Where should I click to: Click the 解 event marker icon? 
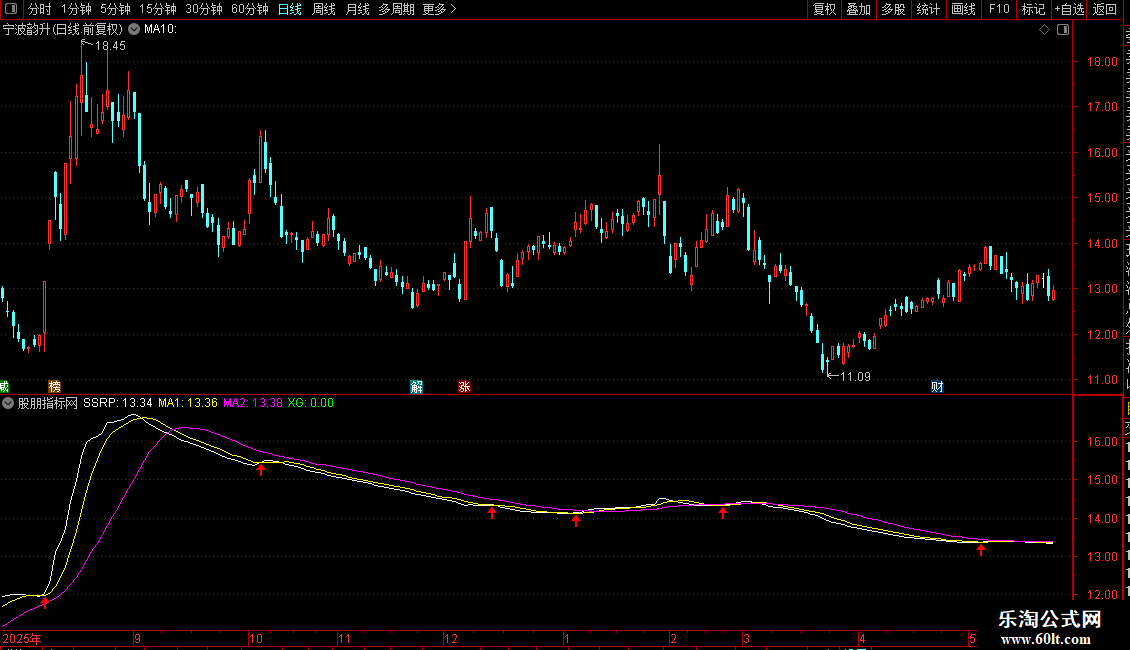(417, 387)
